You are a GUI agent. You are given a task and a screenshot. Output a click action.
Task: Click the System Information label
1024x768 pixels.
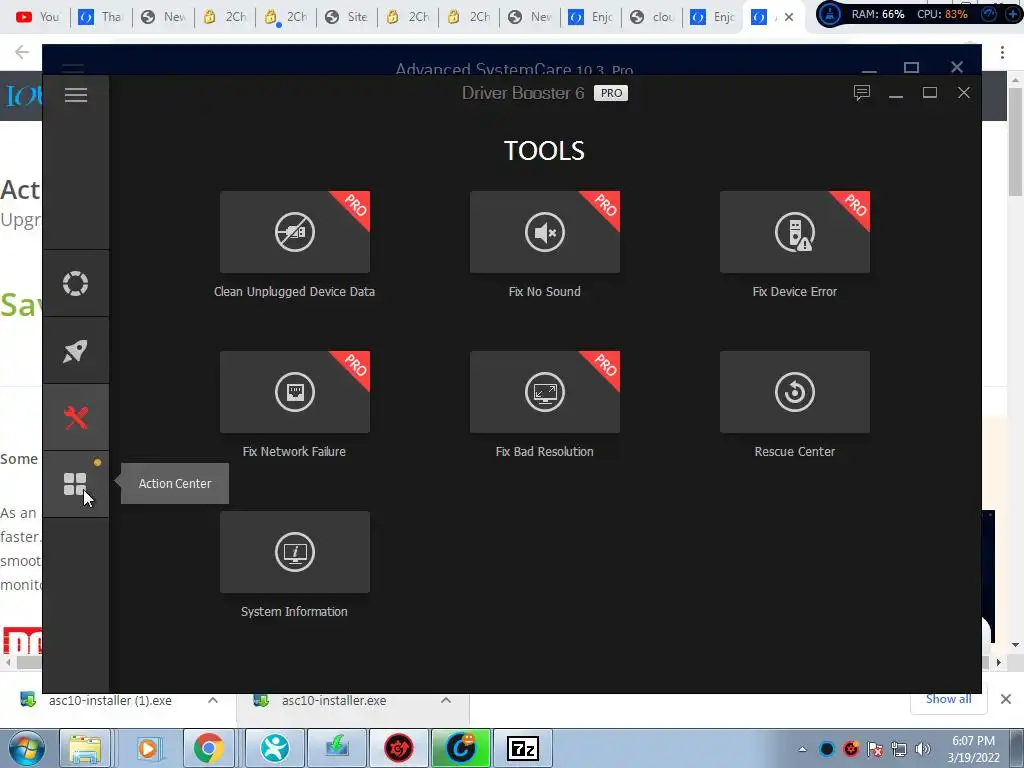[295, 612]
